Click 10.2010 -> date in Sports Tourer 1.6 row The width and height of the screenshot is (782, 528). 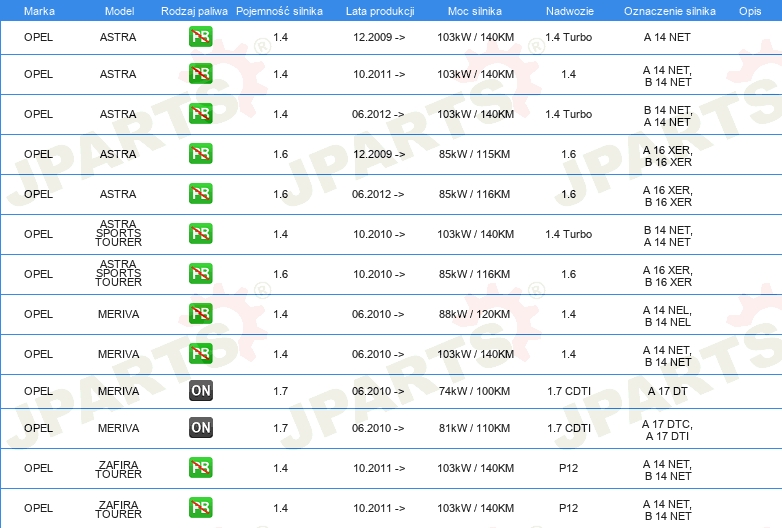click(x=379, y=274)
